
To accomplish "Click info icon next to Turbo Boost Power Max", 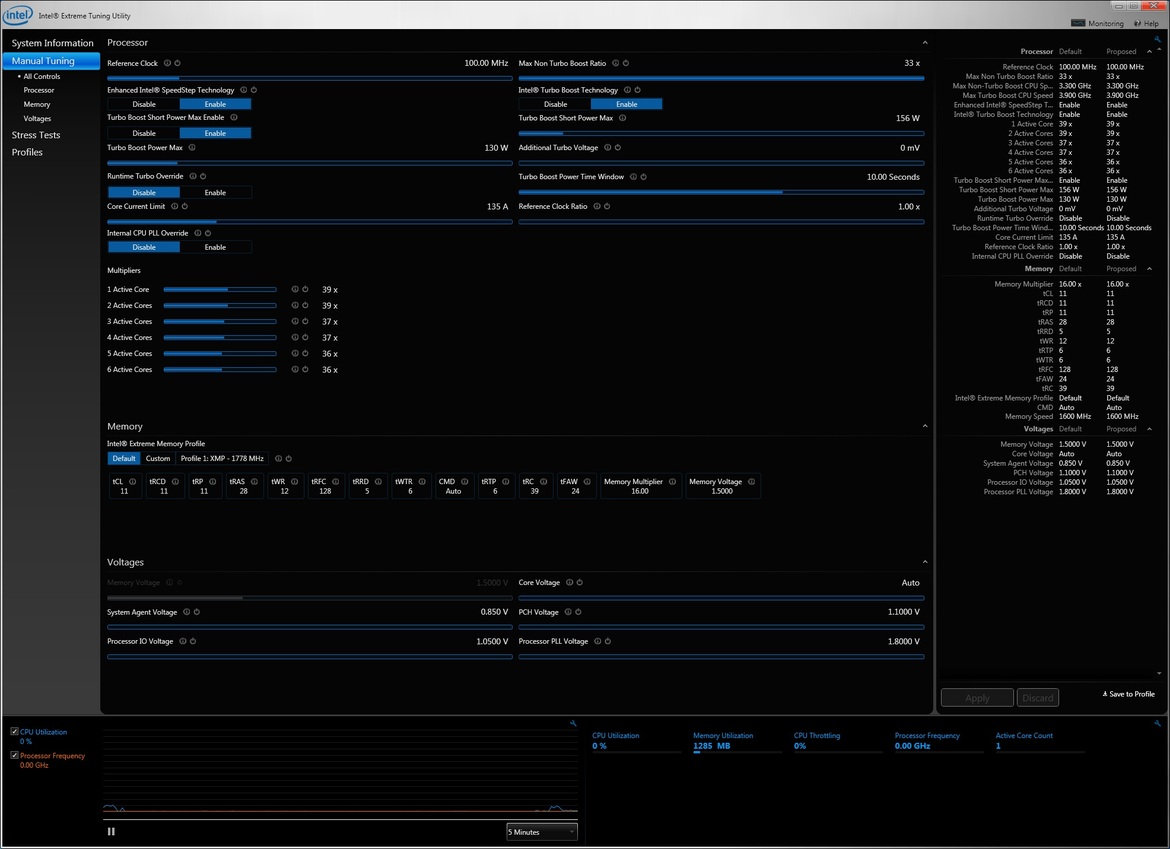I will coord(192,148).
